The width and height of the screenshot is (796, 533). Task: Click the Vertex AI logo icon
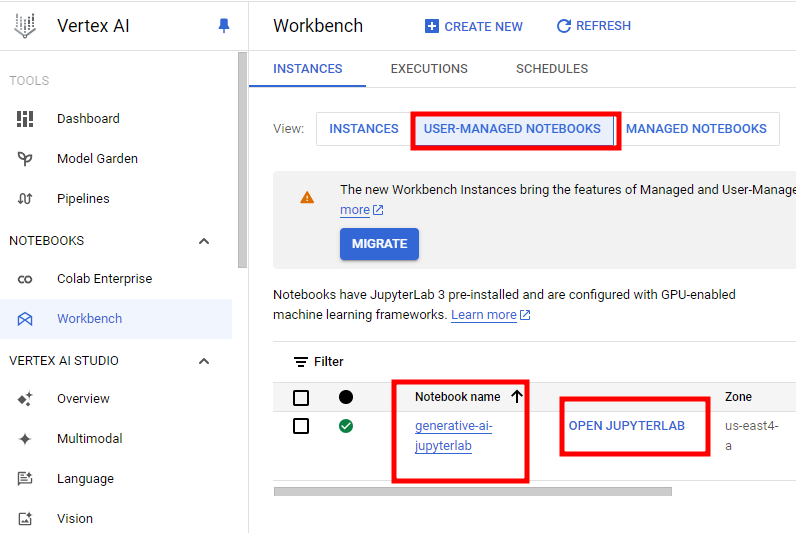25,25
